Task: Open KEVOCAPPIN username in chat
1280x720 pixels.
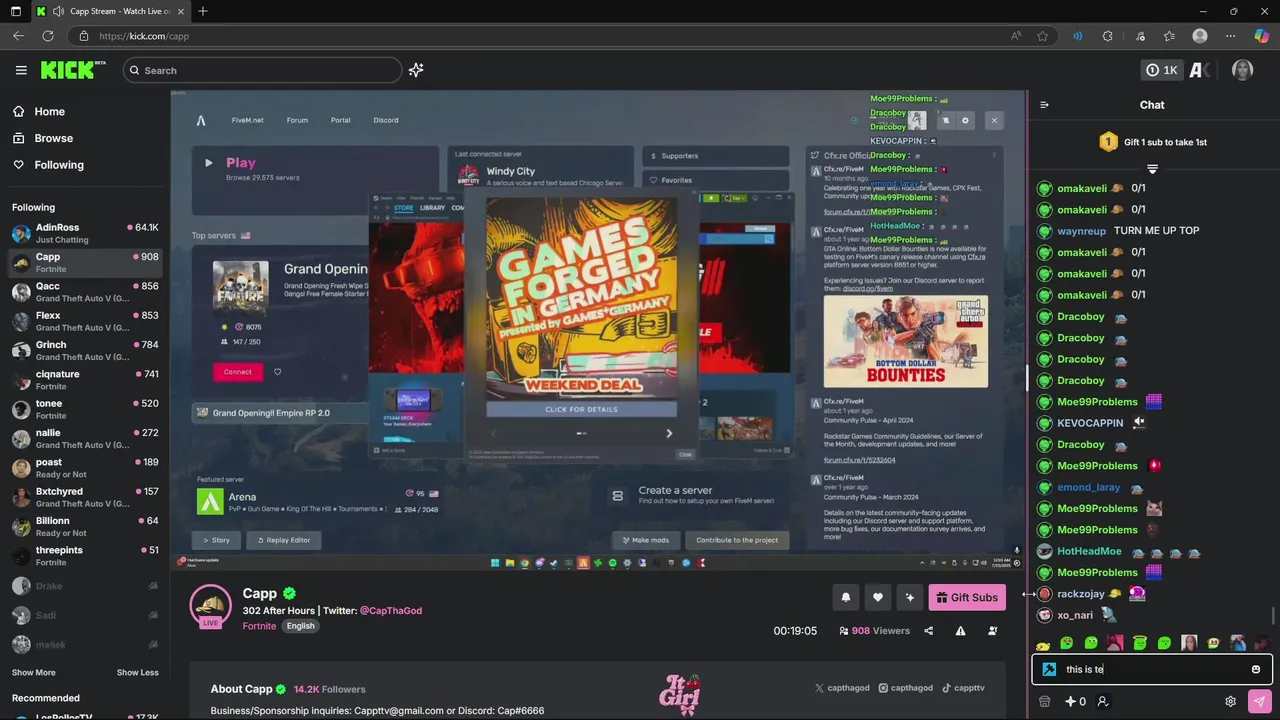Action: point(1090,424)
